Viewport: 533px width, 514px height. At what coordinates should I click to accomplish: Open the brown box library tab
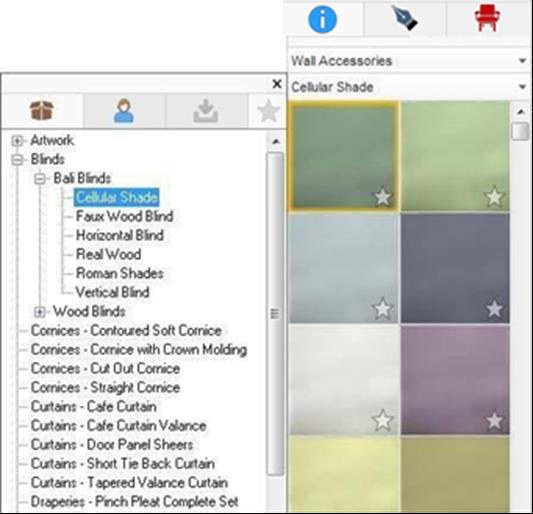tap(41, 110)
